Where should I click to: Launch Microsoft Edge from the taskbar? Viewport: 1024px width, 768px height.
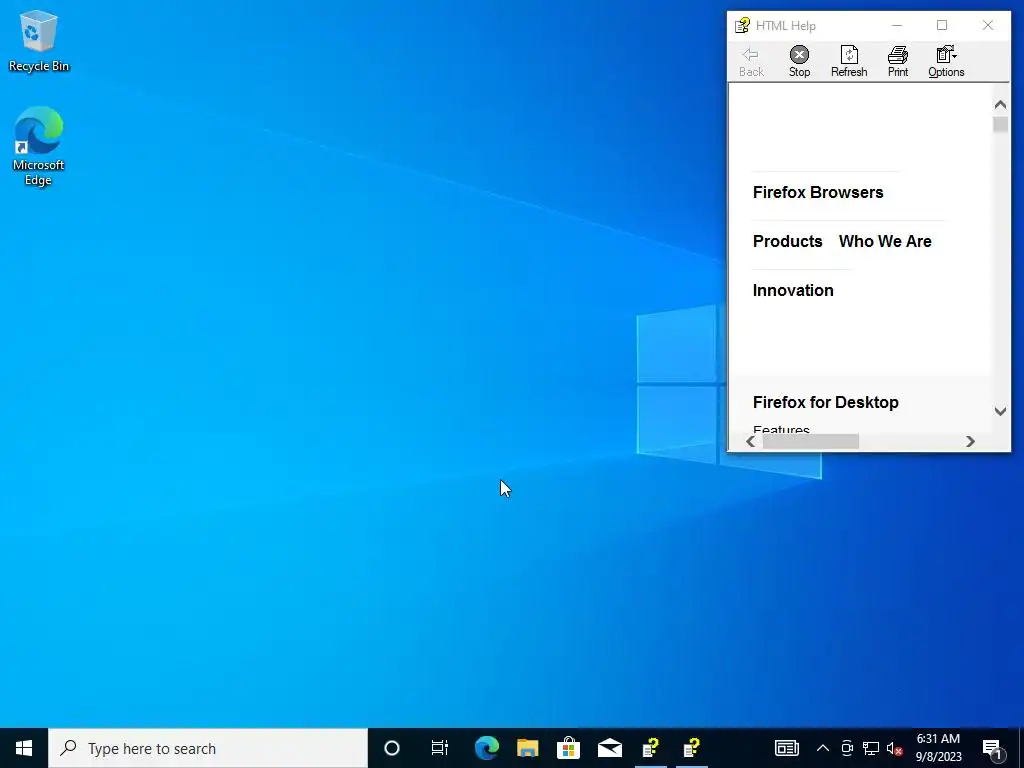coord(487,748)
